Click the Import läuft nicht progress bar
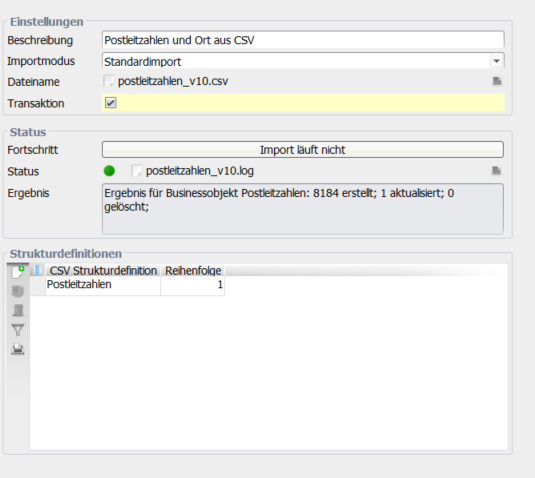The width and height of the screenshot is (535, 478). 303,149
